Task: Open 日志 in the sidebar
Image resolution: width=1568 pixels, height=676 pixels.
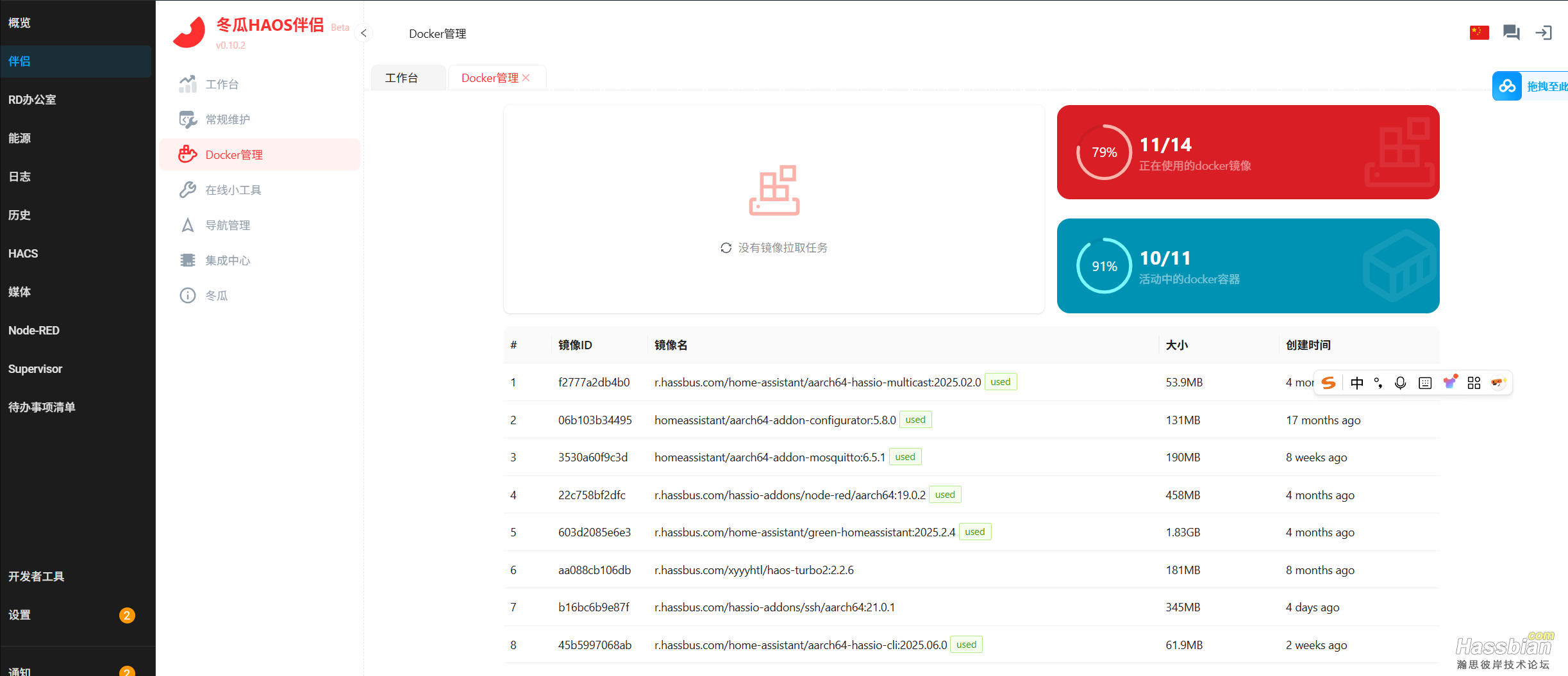Action: pos(76,176)
